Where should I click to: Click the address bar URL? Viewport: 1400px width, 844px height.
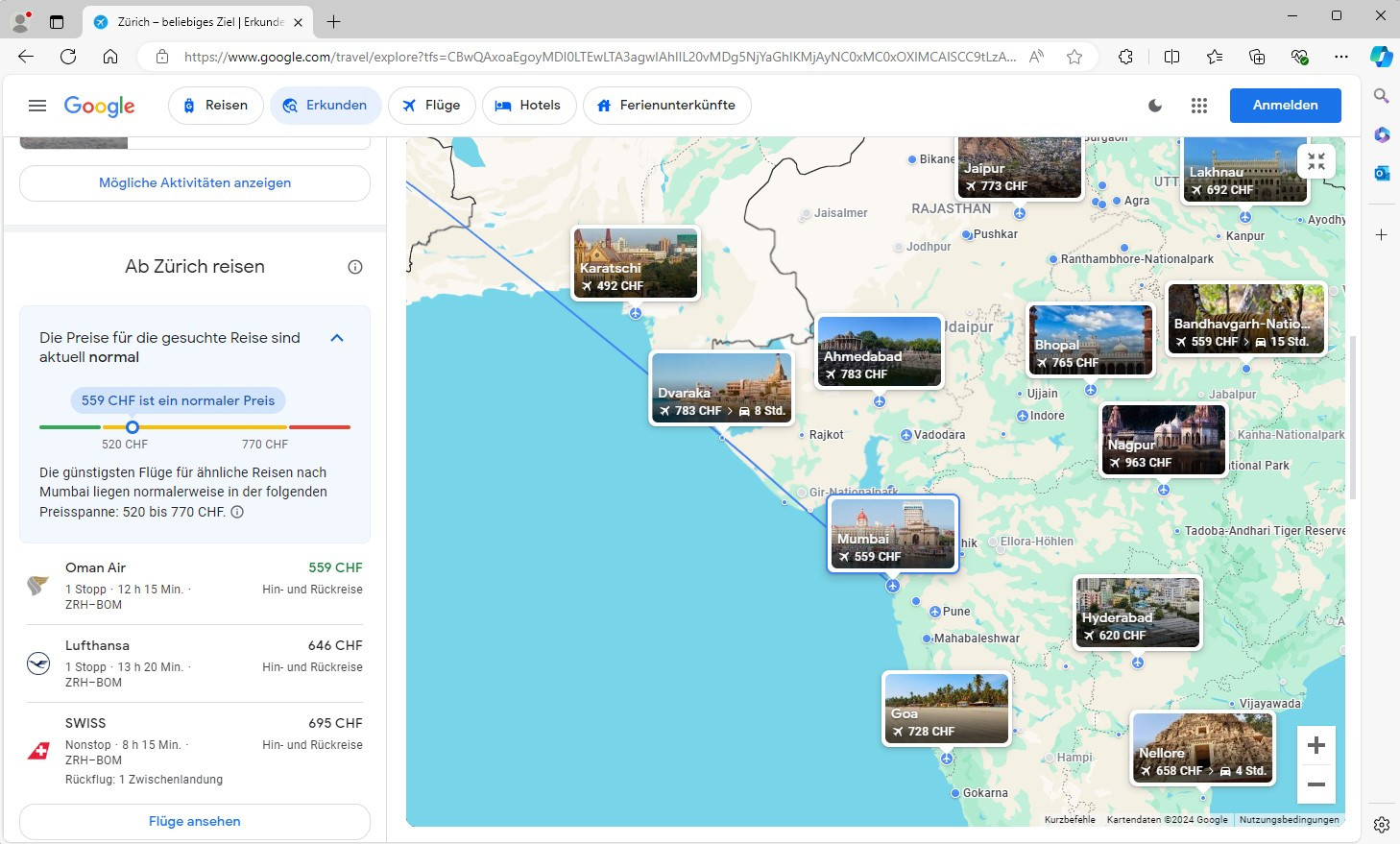pos(599,57)
